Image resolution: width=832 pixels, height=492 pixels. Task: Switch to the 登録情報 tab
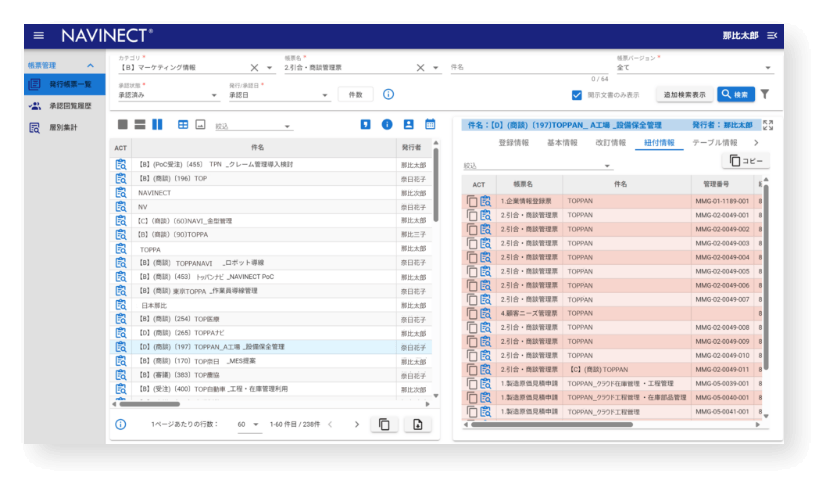514,143
